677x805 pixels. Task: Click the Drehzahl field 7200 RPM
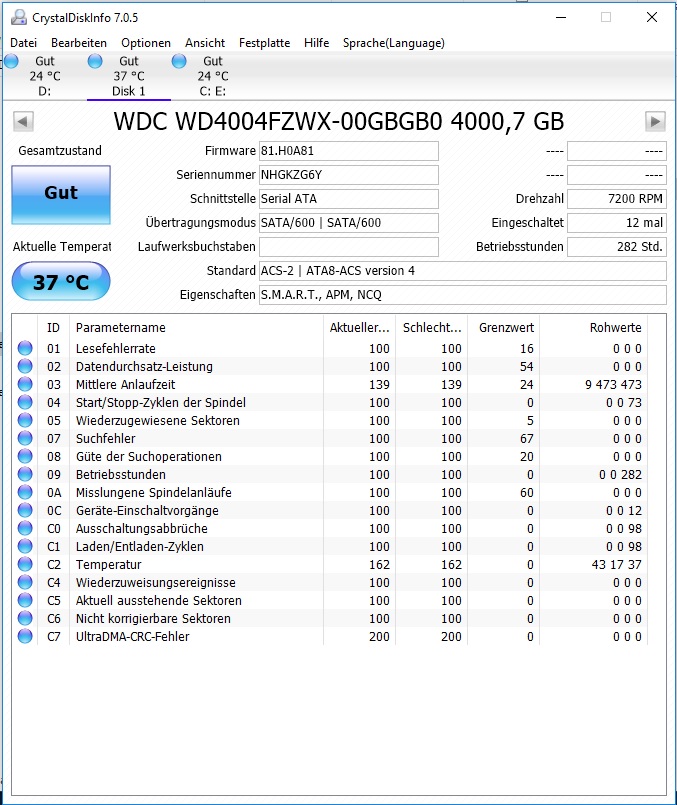(x=616, y=199)
